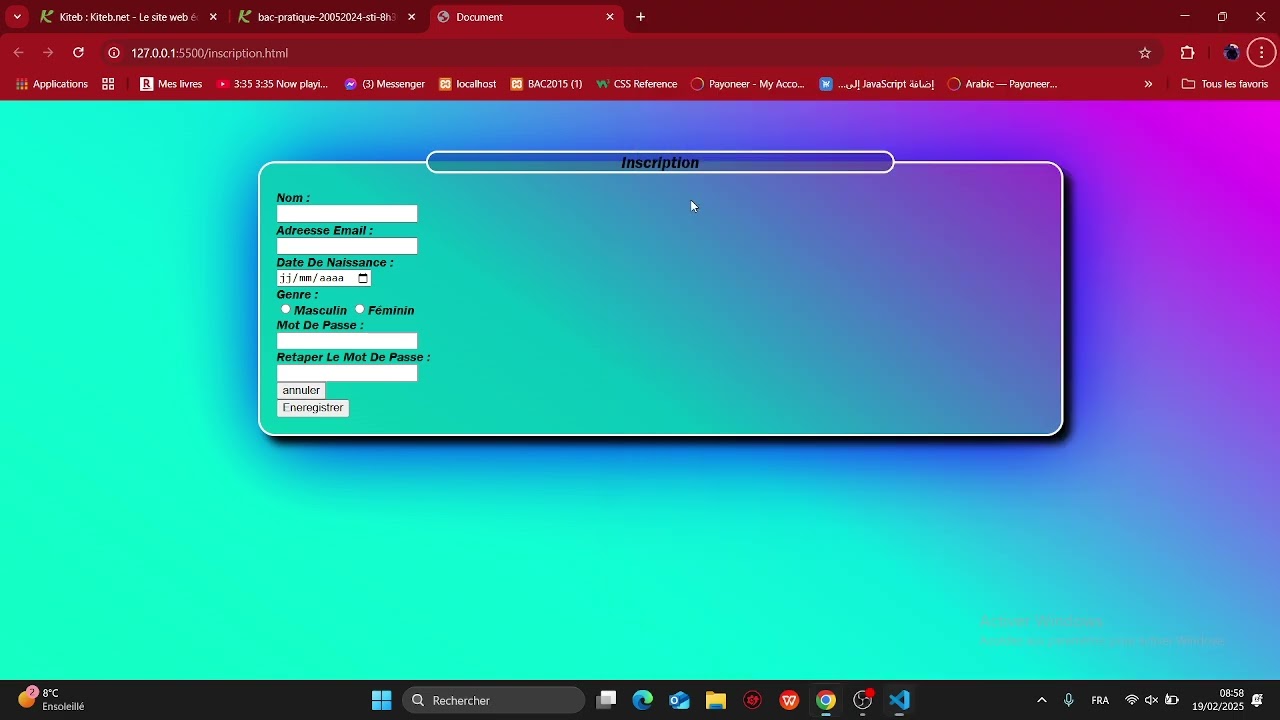
Task: Open the Chrome three-dot menu
Action: pyautogui.click(x=1262, y=53)
